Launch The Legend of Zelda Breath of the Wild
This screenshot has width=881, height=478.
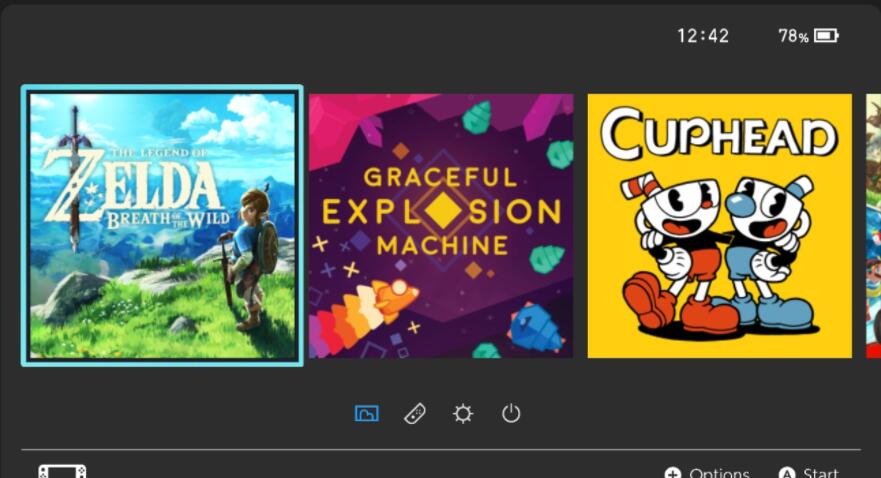pyautogui.click(x=162, y=226)
